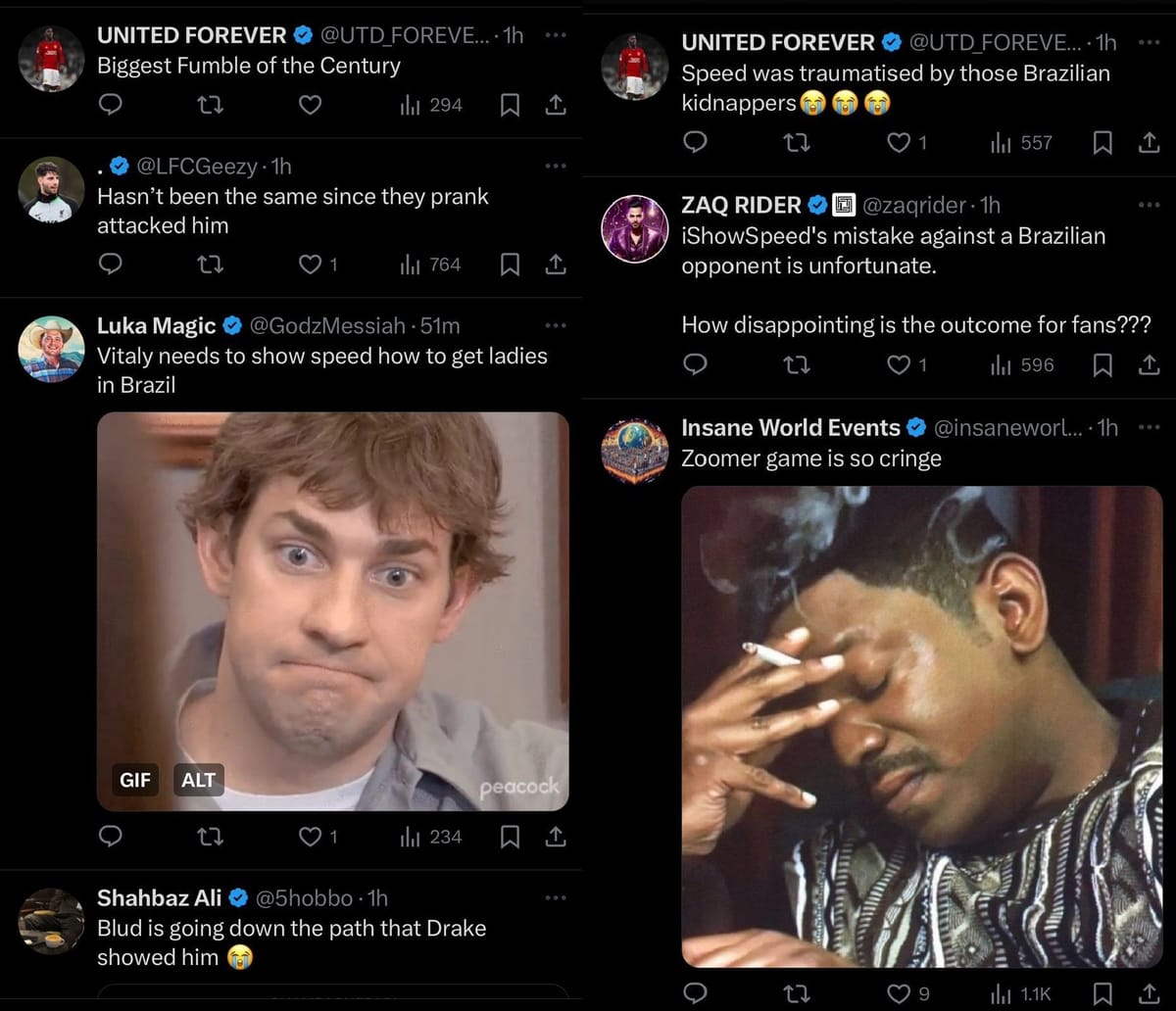This screenshot has width=1176, height=1011.
Task: Open the Insane World Events display name
Action: point(790,427)
